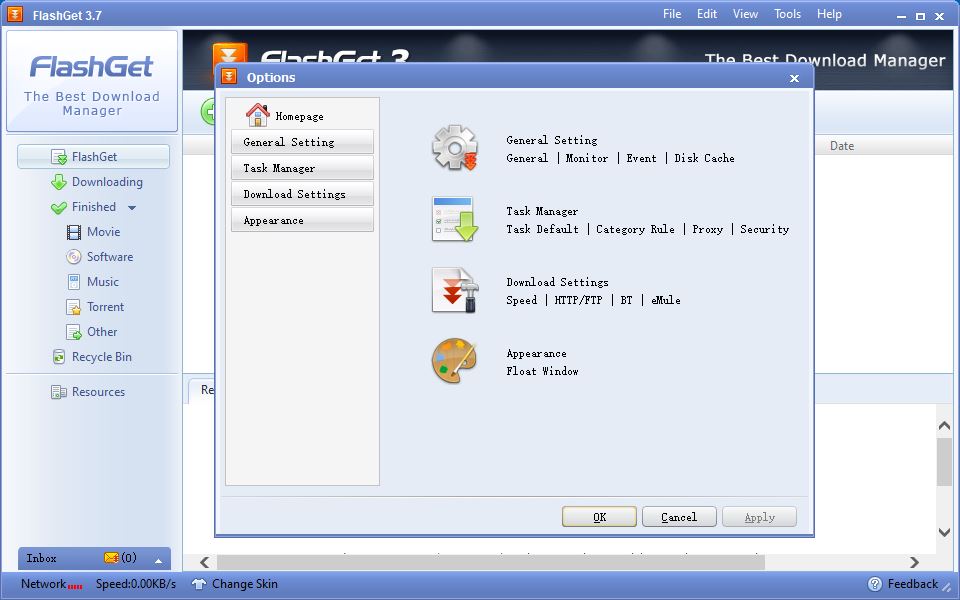
Task: Switch to General Setting section in Options
Action: click(x=302, y=142)
